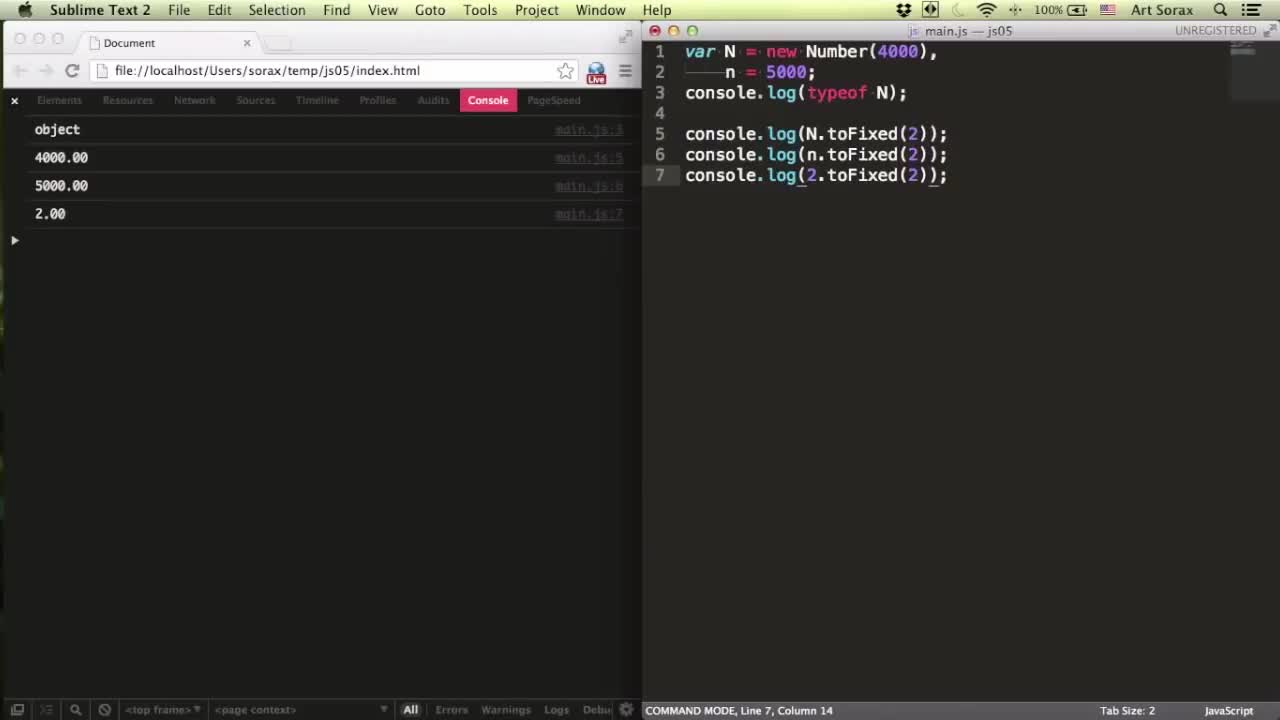Open the Goto menu
1280x720 pixels.
[430, 10]
